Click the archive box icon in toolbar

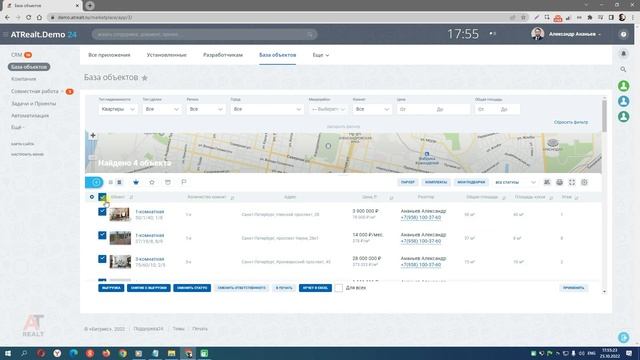(x=168, y=182)
